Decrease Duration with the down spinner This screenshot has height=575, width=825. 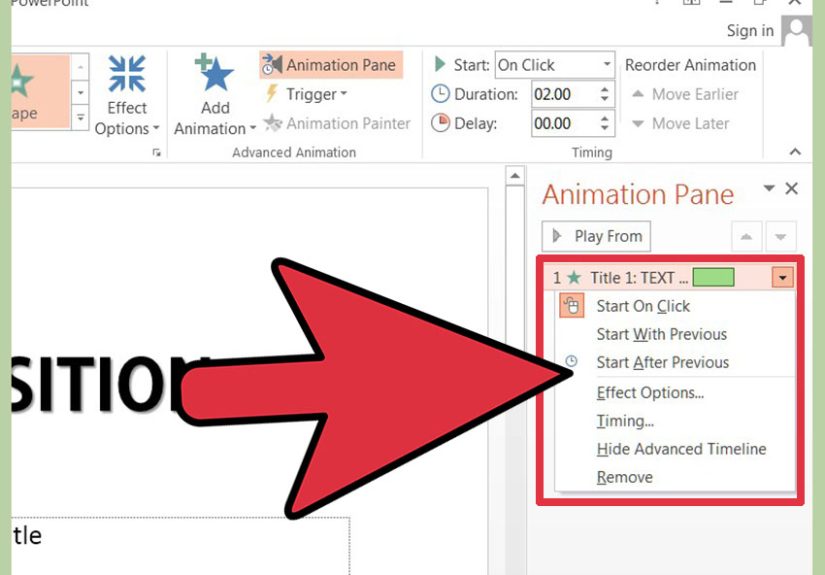point(605,100)
